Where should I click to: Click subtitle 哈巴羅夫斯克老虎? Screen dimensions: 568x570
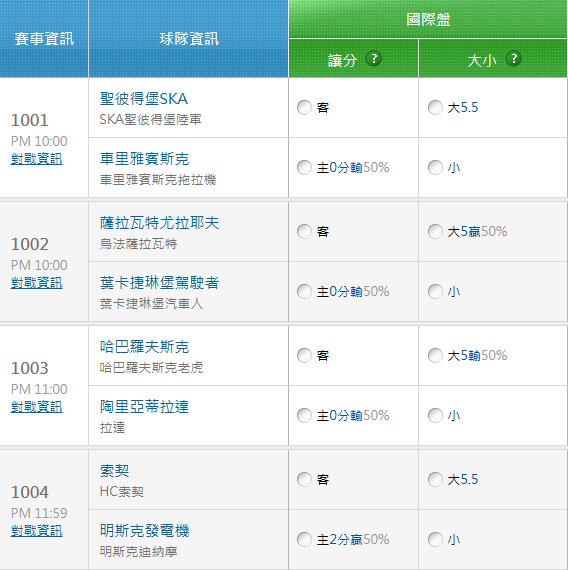click(x=151, y=368)
